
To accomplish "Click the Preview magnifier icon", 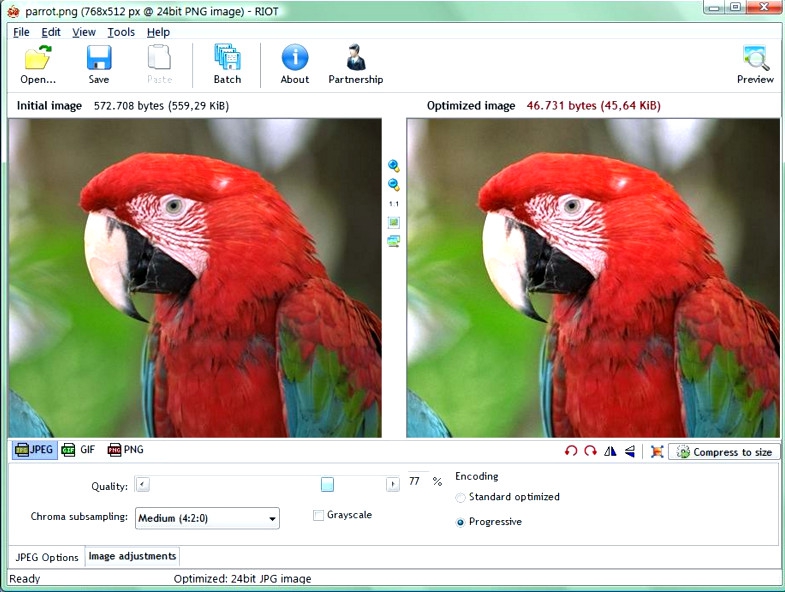I will tap(755, 64).
